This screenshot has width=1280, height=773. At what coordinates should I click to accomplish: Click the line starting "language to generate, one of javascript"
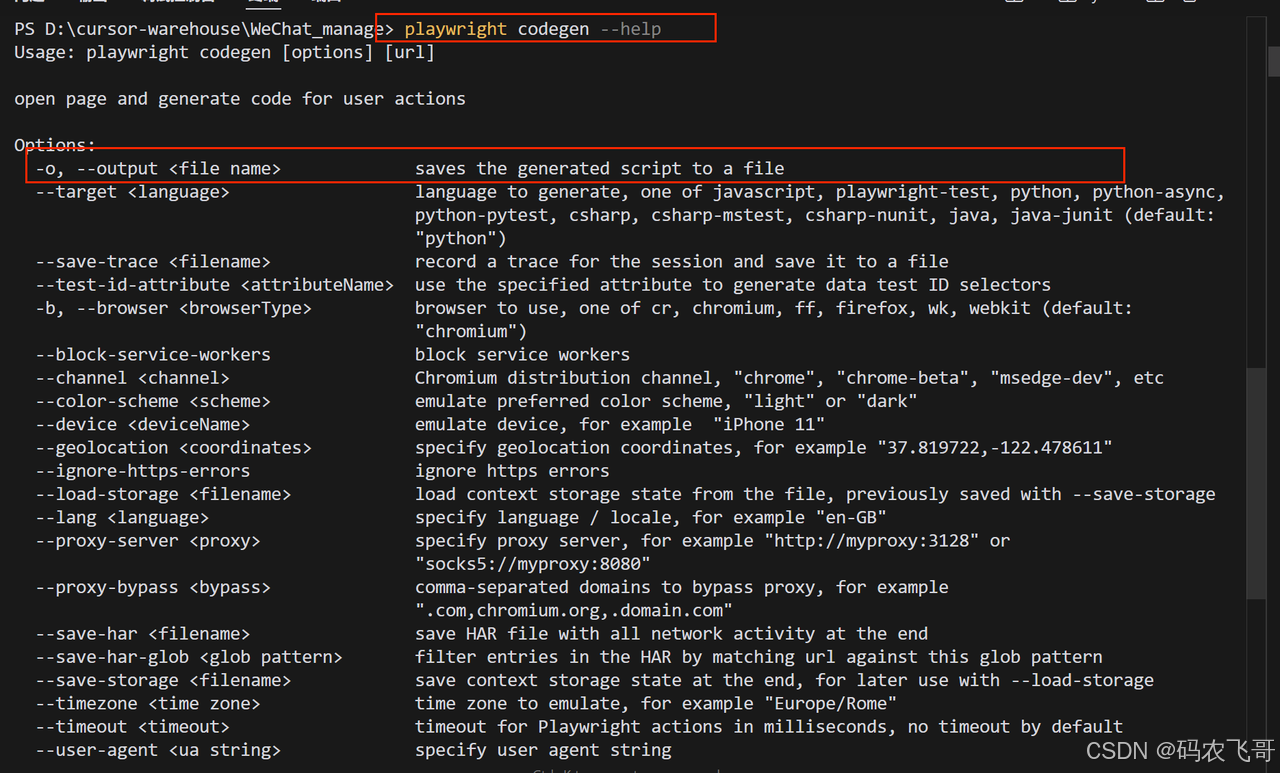[820, 192]
